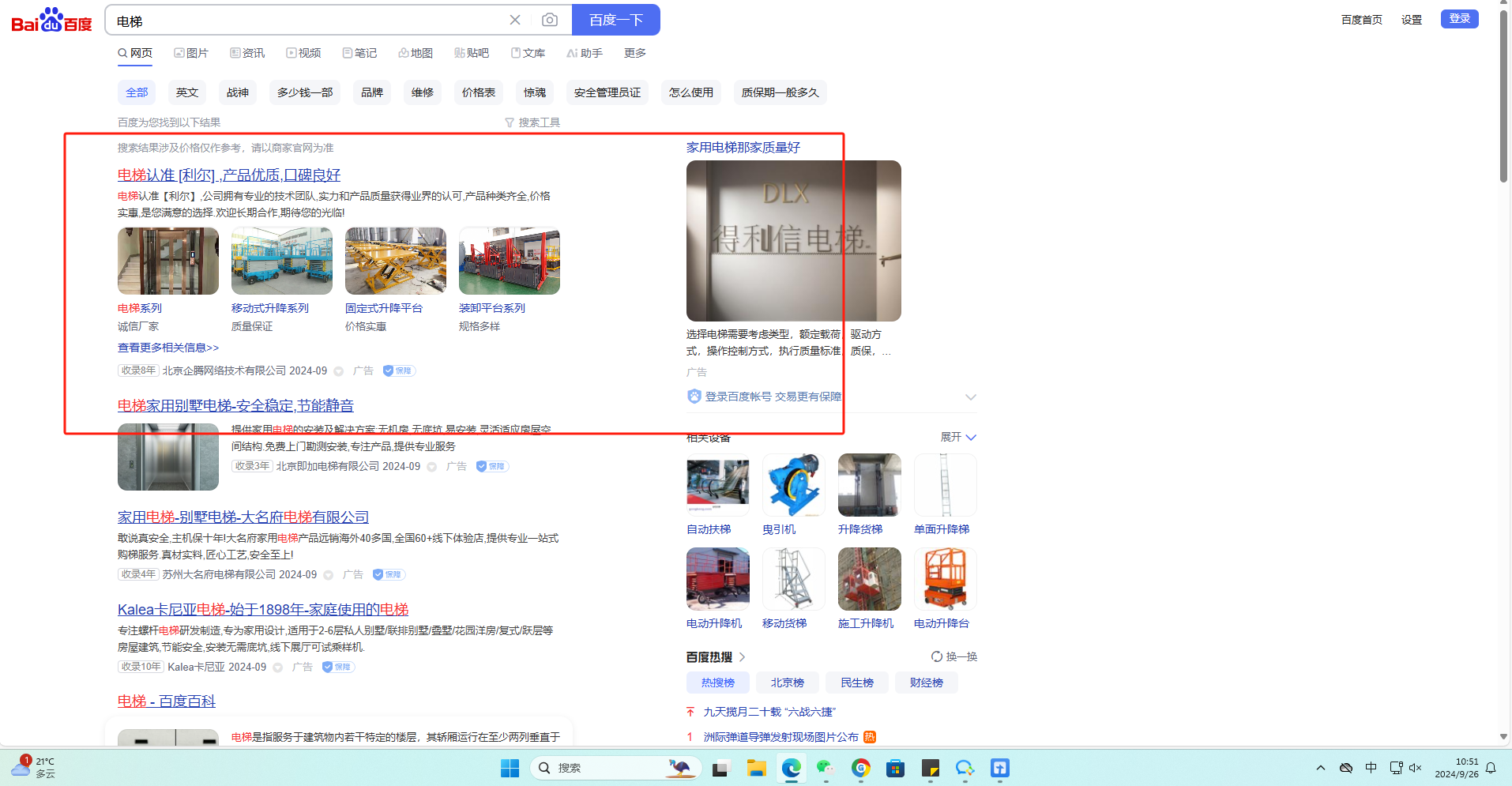Select the 惊魂 filter chip
Viewport: 1512px width, 786px height.
pos(535,92)
